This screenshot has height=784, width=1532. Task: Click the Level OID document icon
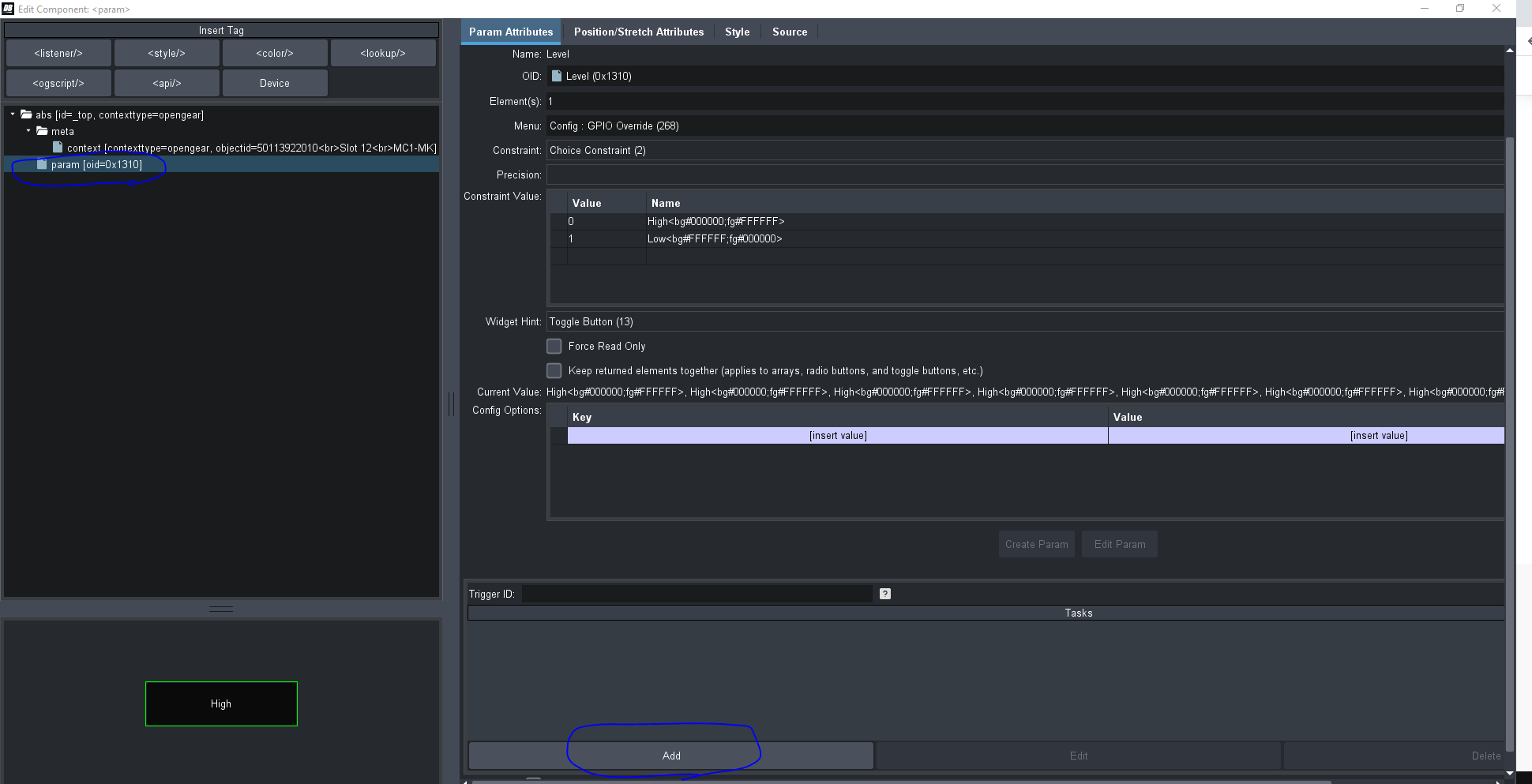557,77
